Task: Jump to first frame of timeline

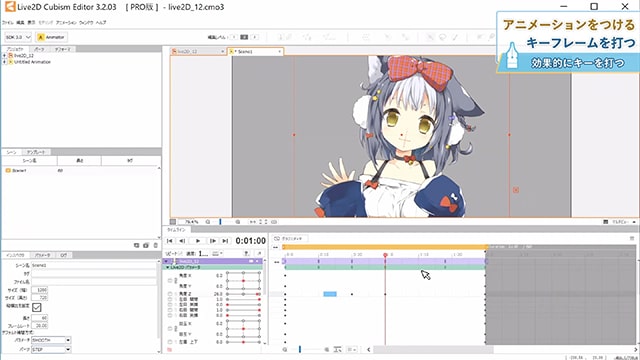Action: (x=170, y=241)
